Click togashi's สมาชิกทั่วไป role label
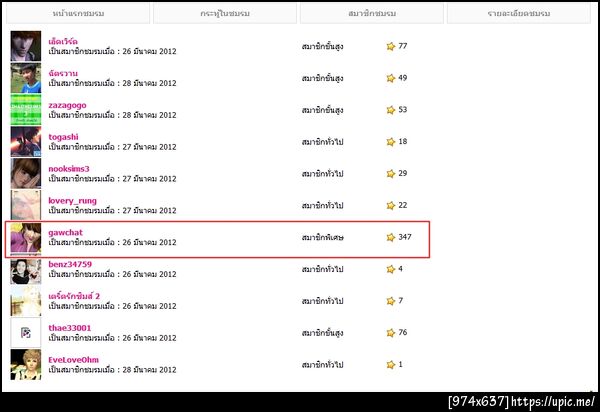Screen dimensions: 600x412 point(322,142)
